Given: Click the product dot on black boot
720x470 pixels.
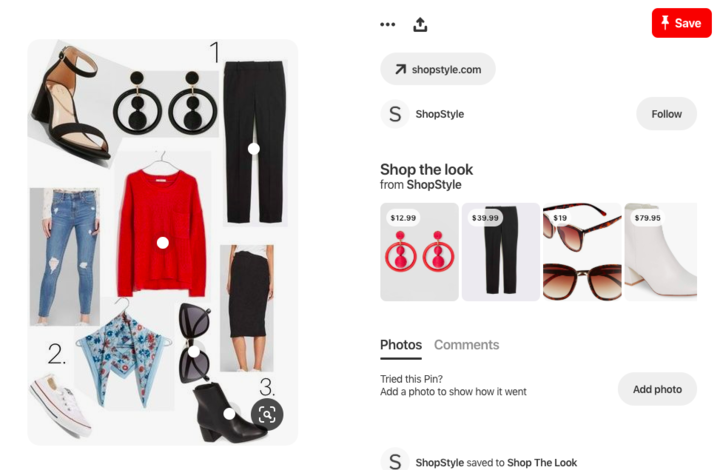Looking at the screenshot, I should coord(229,414).
